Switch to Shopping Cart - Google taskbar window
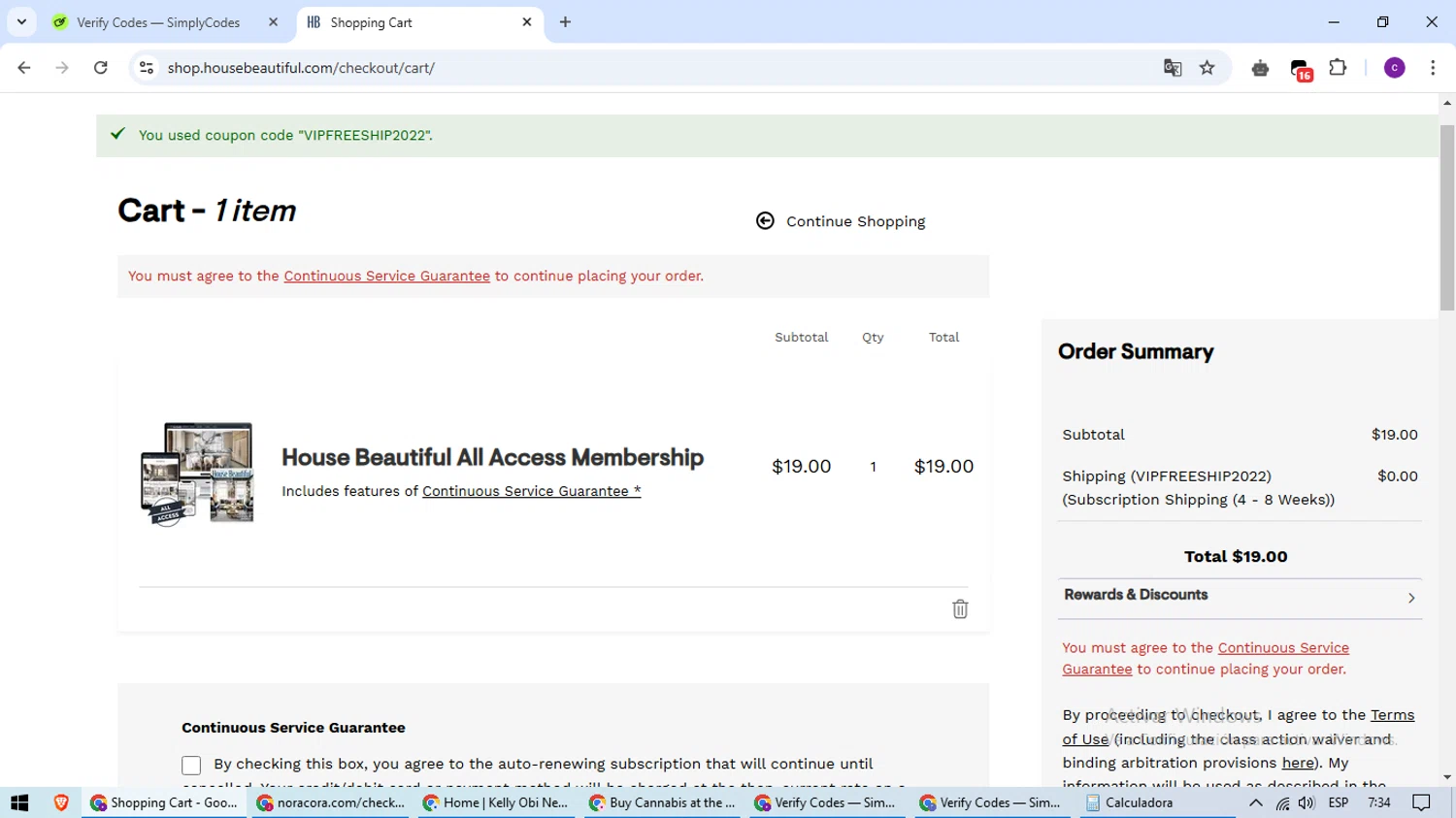The image size is (1456, 818). click(x=164, y=802)
